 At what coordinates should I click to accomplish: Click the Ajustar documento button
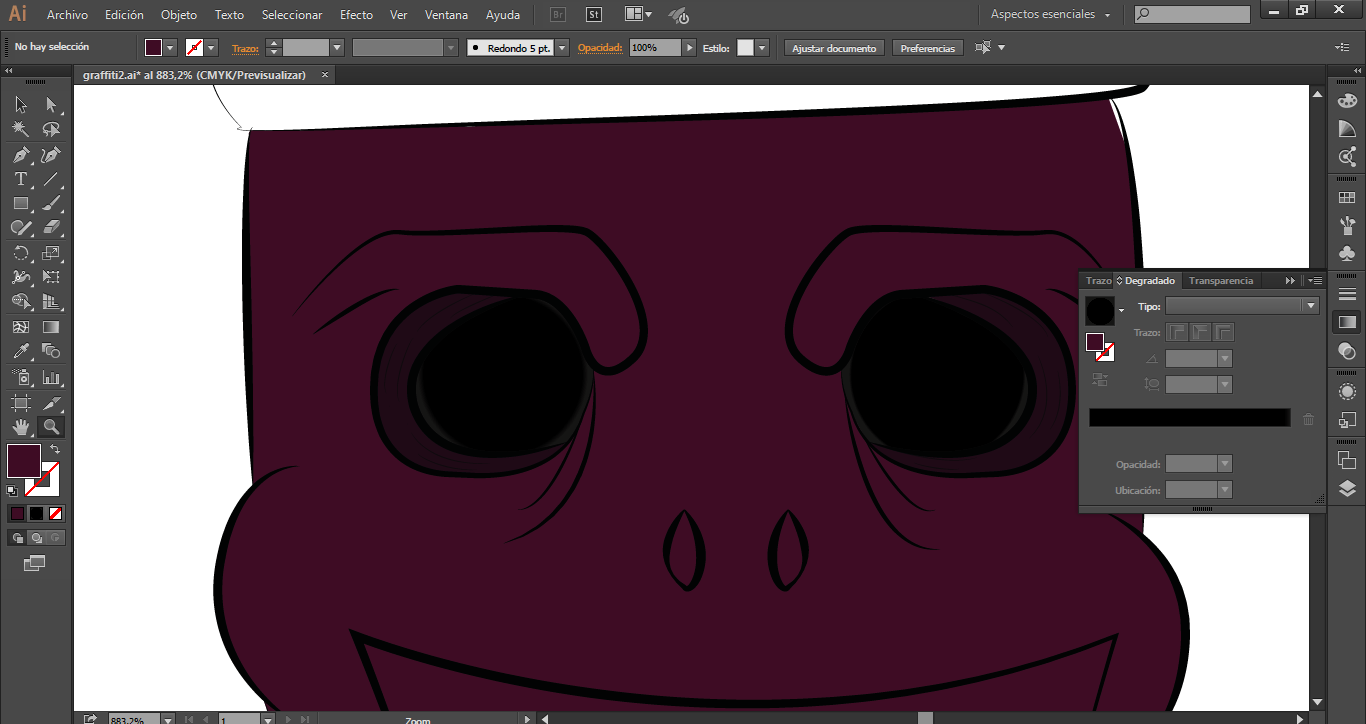[x=834, y=48]
